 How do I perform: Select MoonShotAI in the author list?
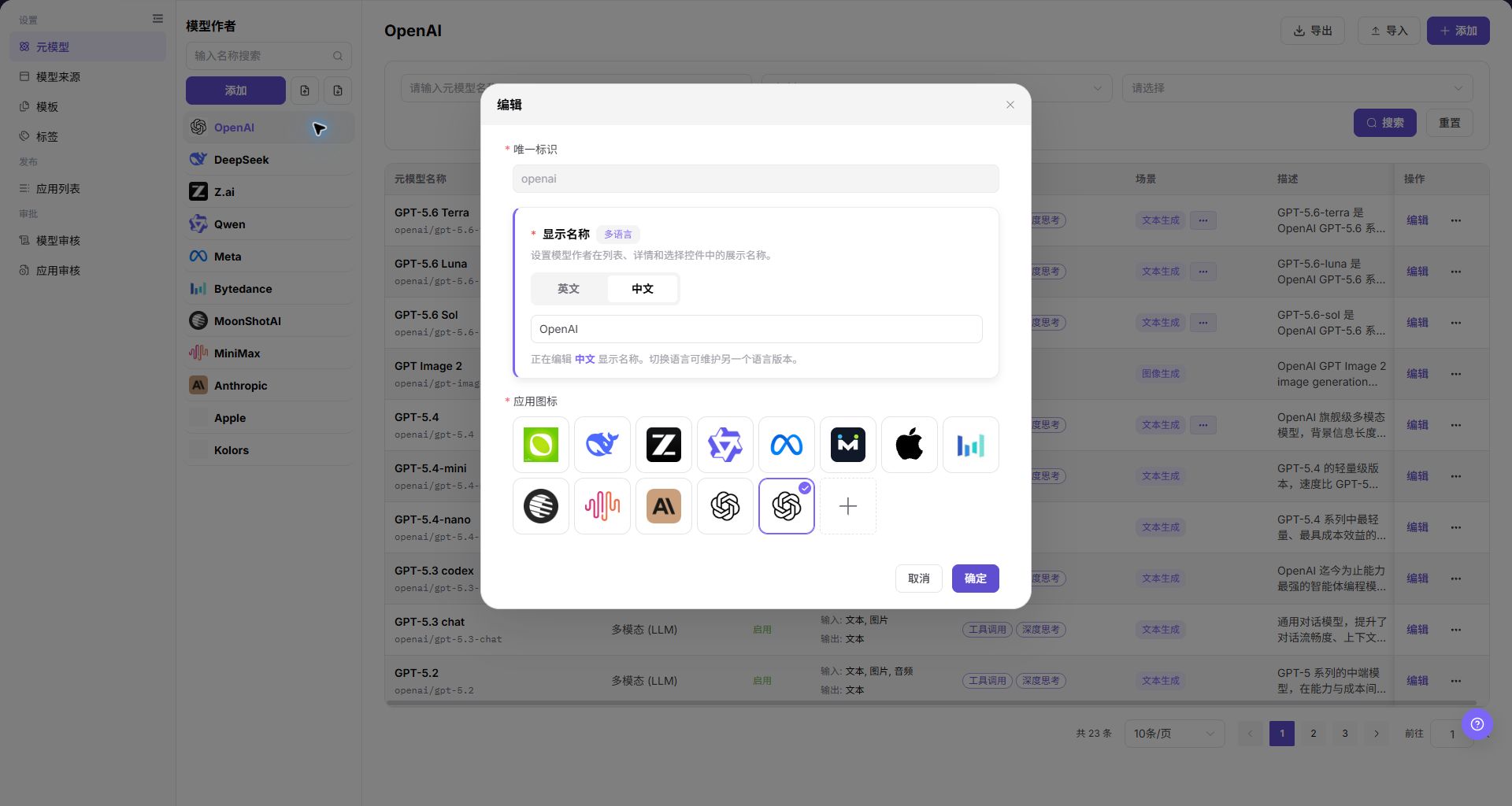click(x=269, y=321)
